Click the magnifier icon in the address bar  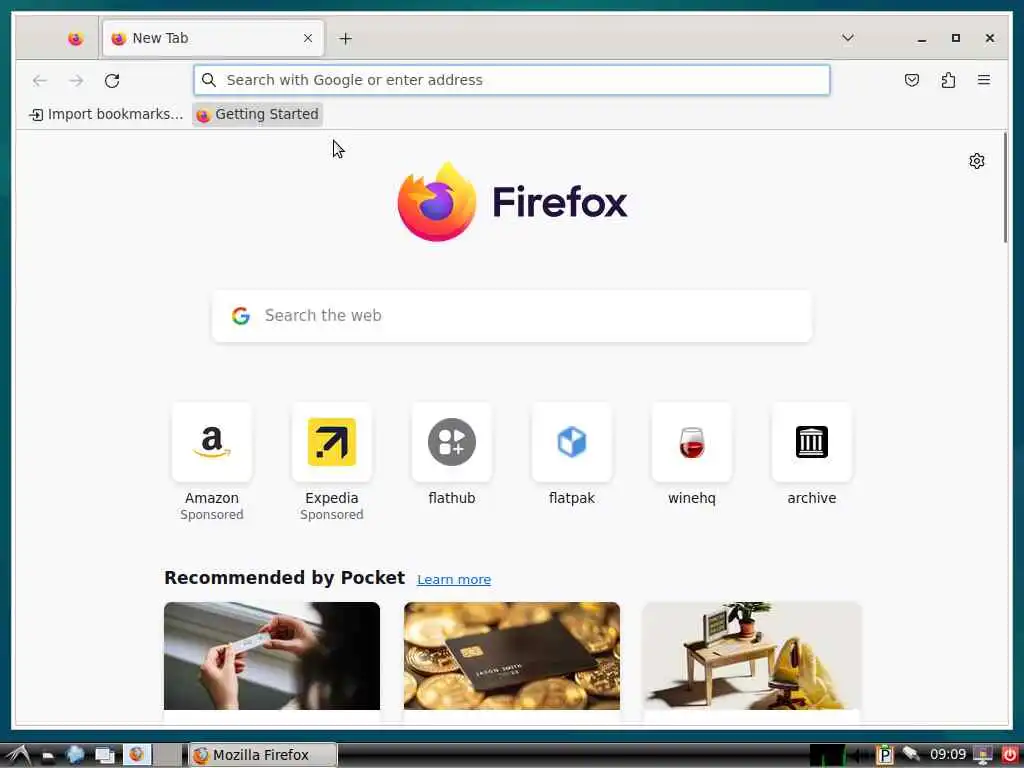(209, 80)
